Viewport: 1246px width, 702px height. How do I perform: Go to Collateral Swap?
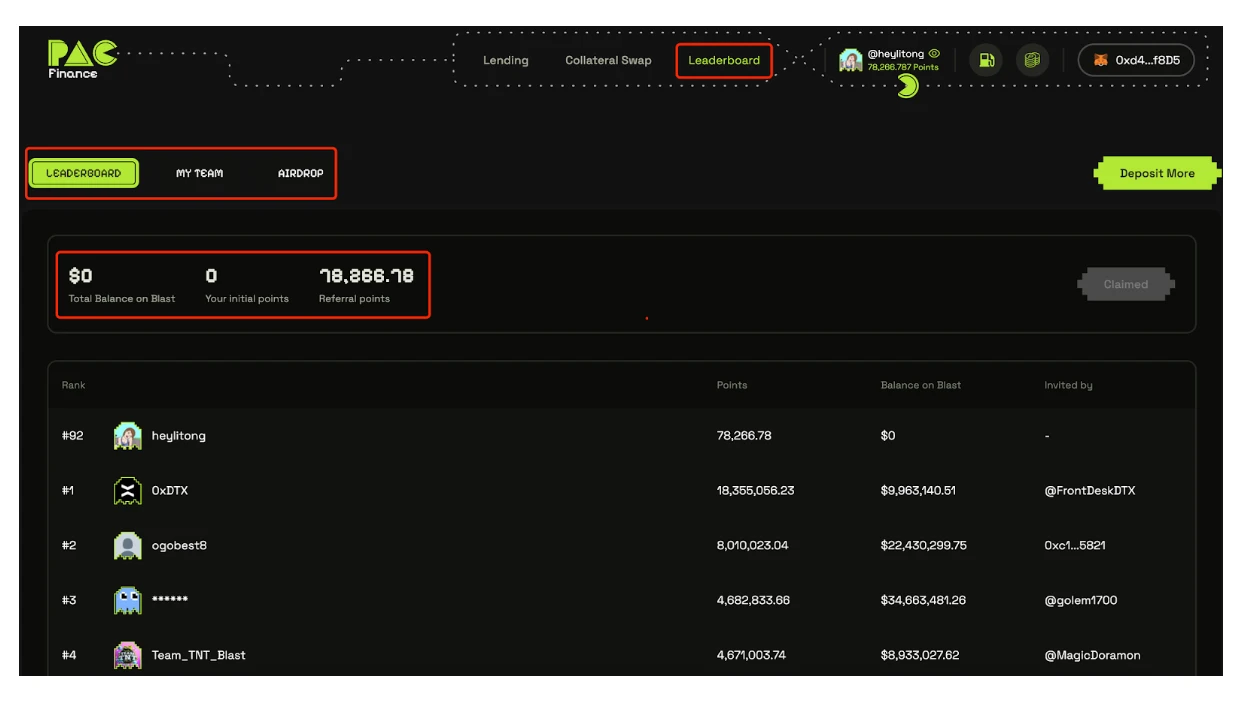pos(608,60)
